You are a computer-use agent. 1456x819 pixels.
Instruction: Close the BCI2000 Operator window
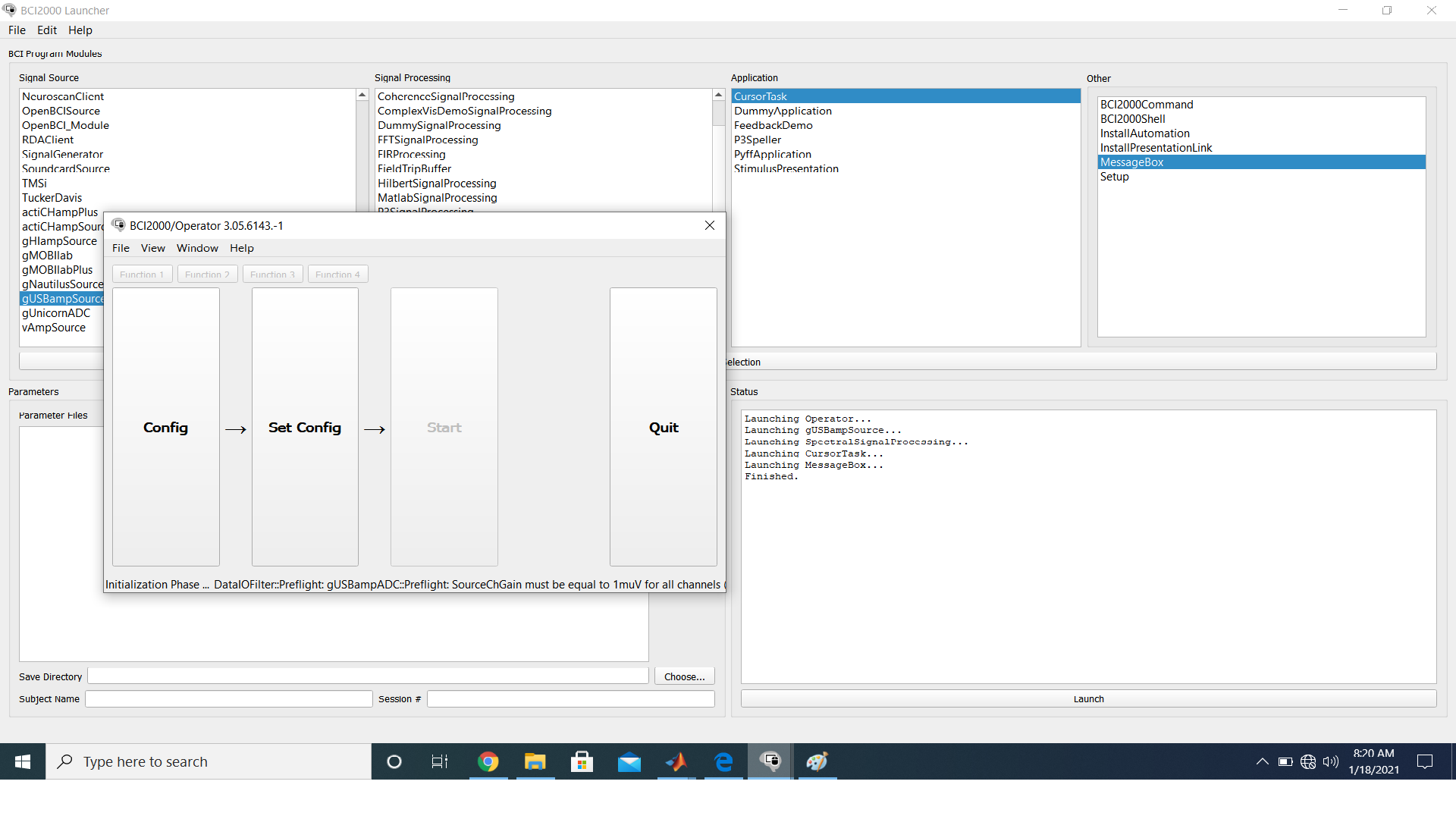point(710,225)
